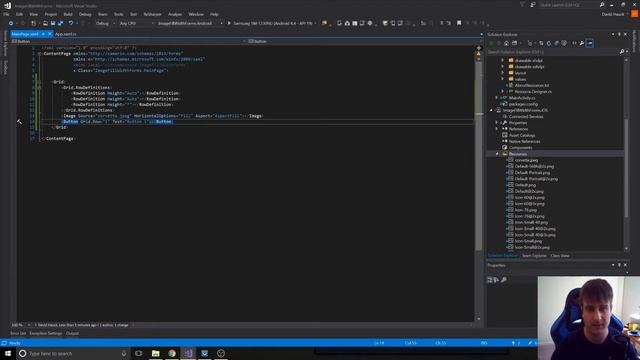Collapse the Resources folder
Screen dimensions: 640x360
(497, 154)
